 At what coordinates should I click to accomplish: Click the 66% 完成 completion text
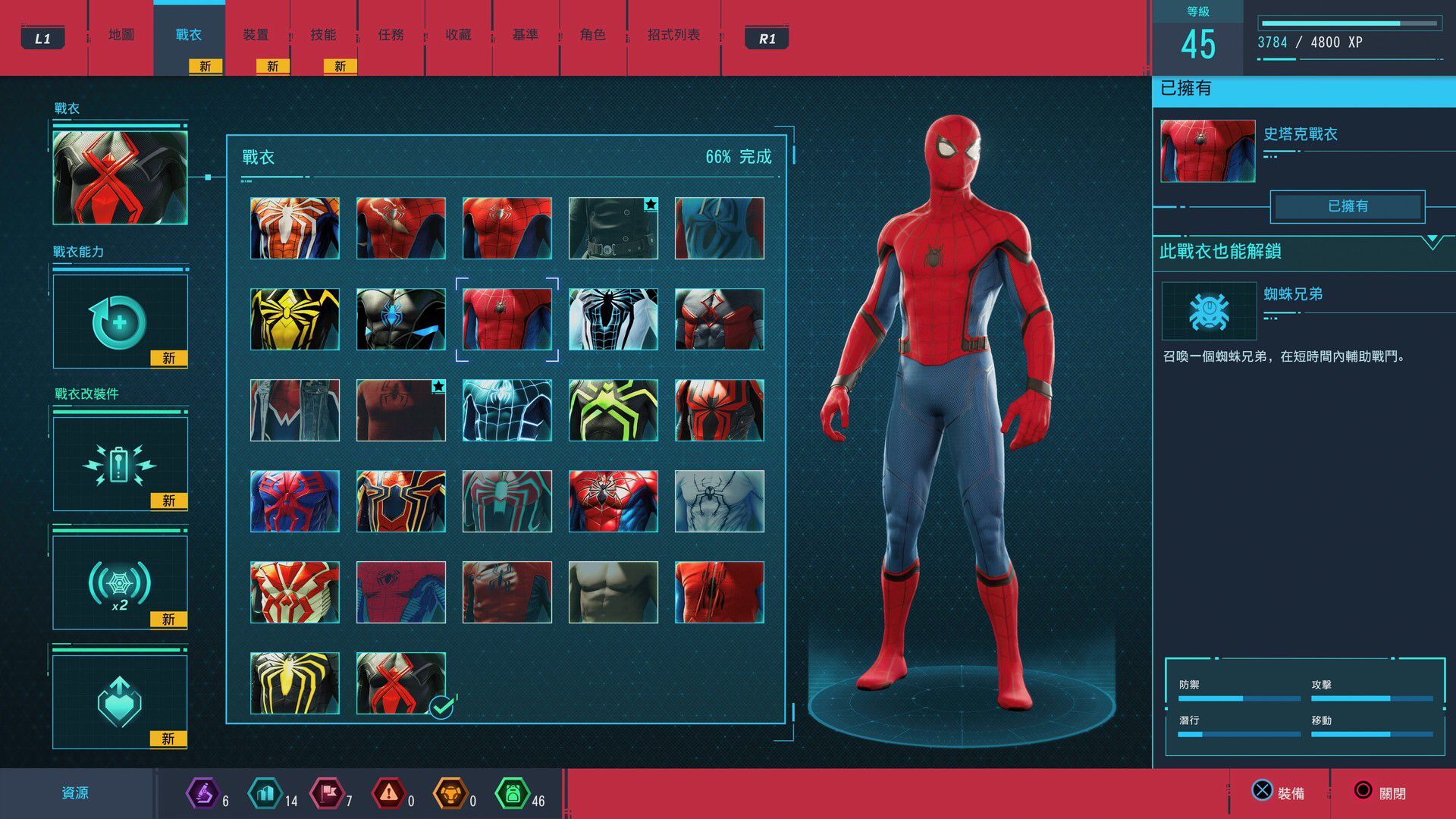point(739,157)
